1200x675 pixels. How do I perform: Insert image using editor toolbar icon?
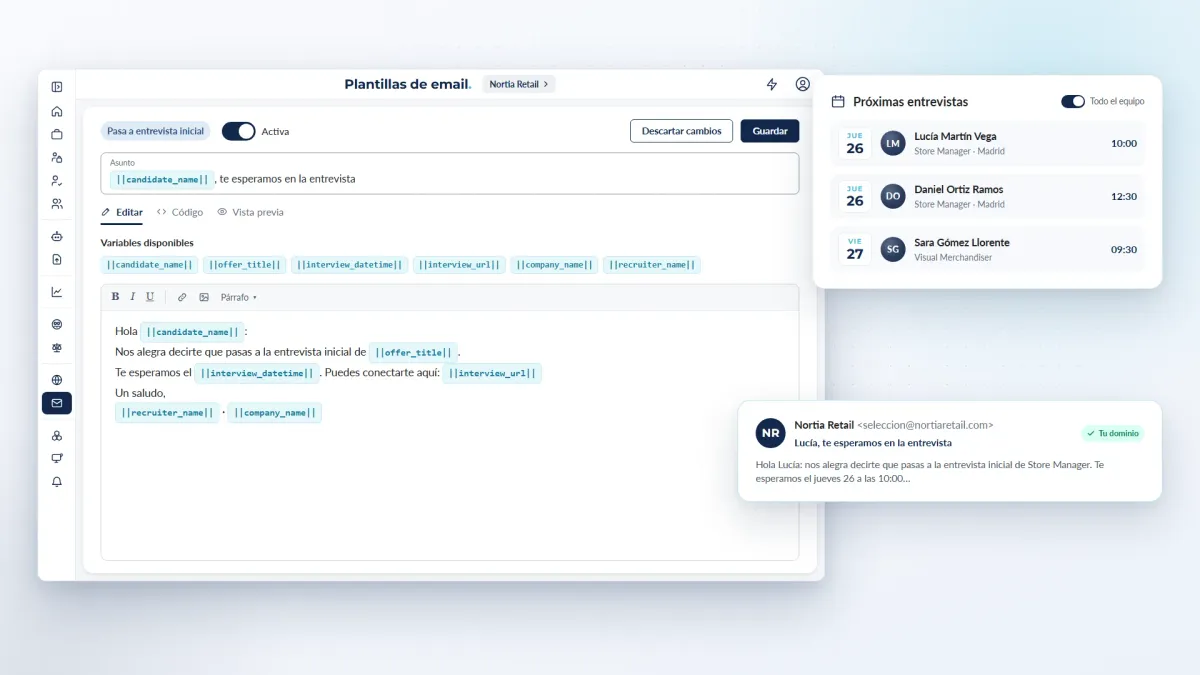(204, 297)
